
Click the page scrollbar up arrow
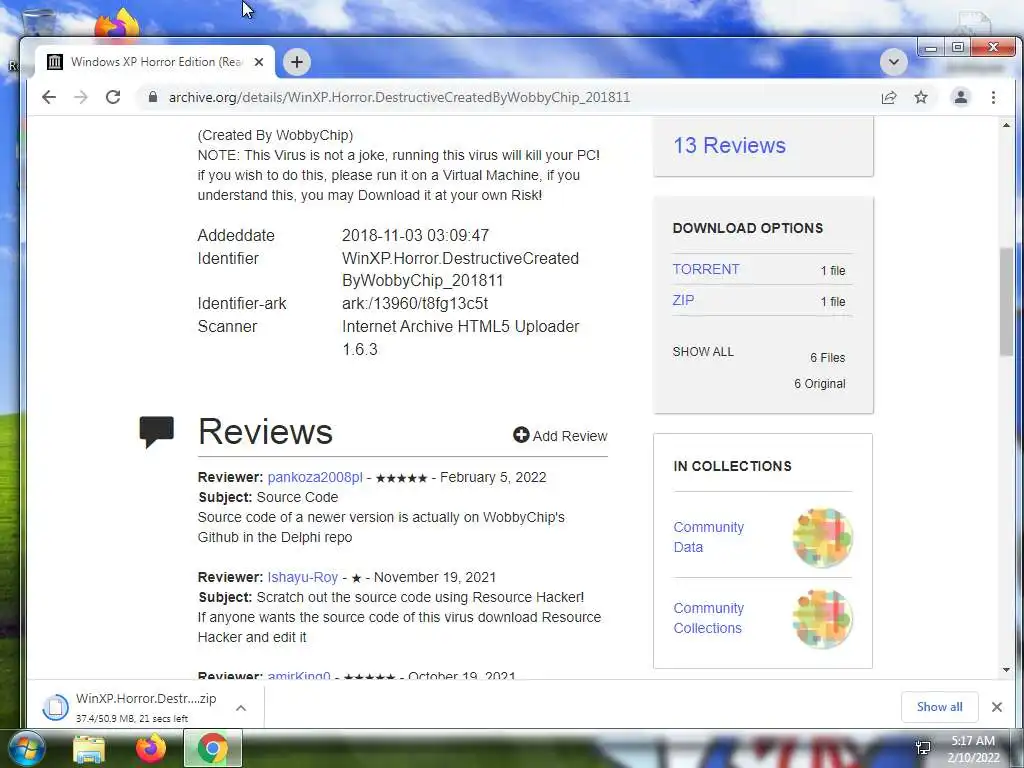click(1006, 125)
